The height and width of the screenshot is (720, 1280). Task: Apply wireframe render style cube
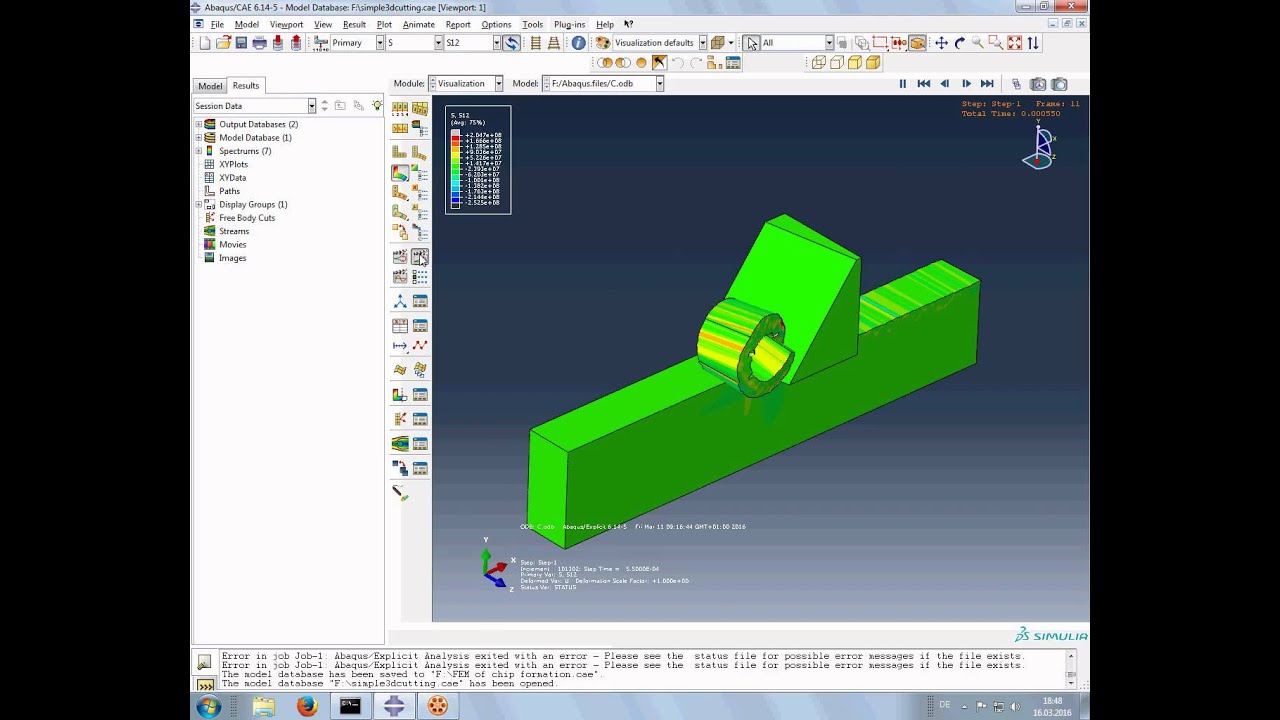pyautogui.click(x=819, y=62)
